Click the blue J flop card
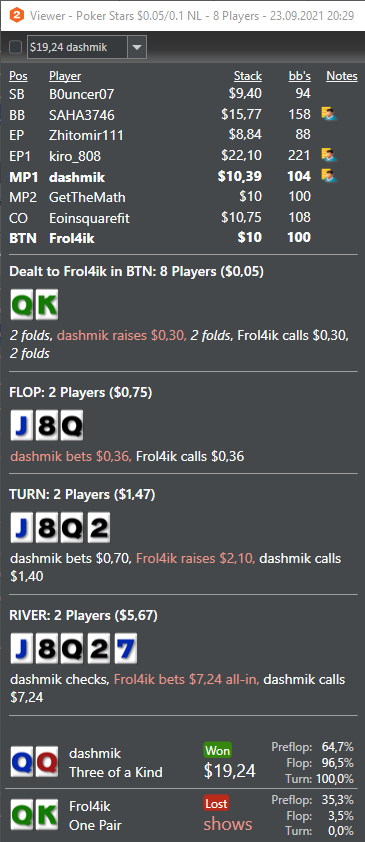This screenshot has height=842, width=365. 22,427
